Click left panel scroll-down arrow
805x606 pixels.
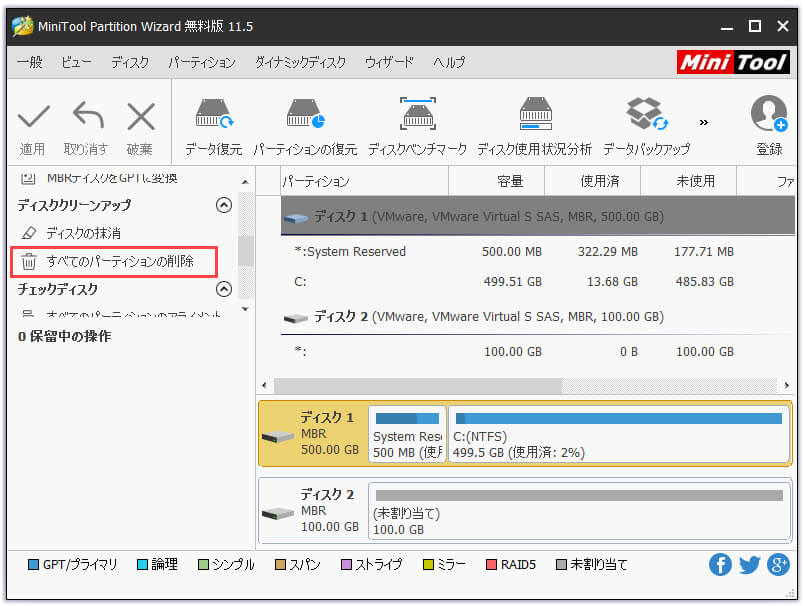(245, 309)
